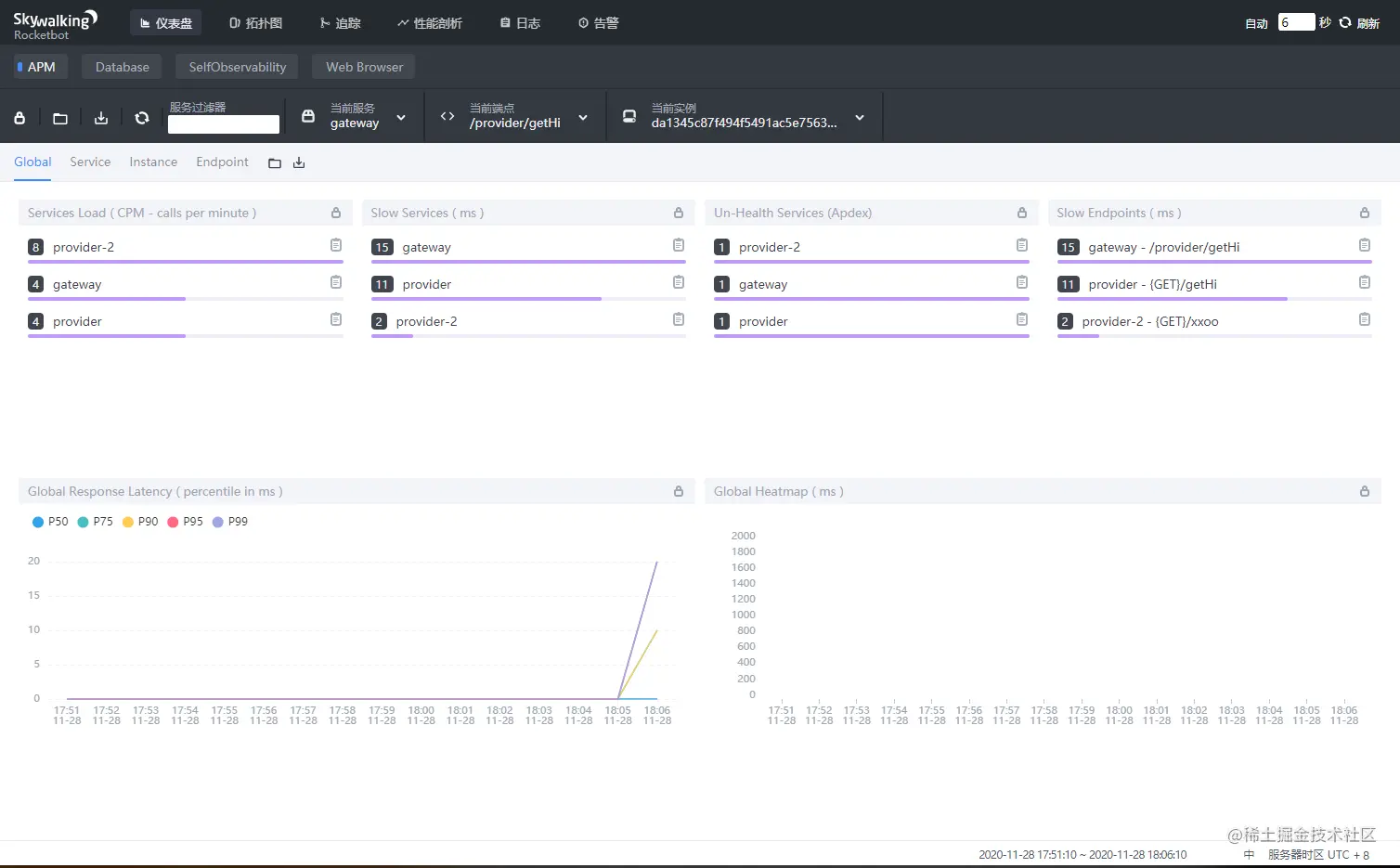This screenshot has width=1400, height=868.
Task: Click the folder icon after the Endpoint tab
Action: pos(275,163)
